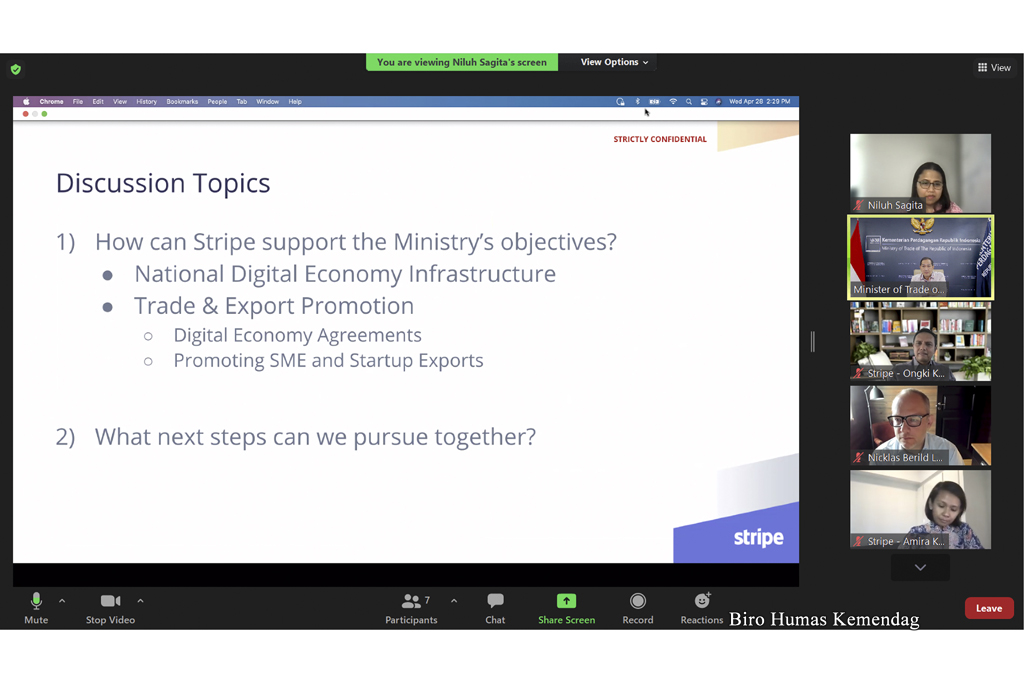
Task: Click the green fullscreen dot of Chrome window
Action: point(44,114)
